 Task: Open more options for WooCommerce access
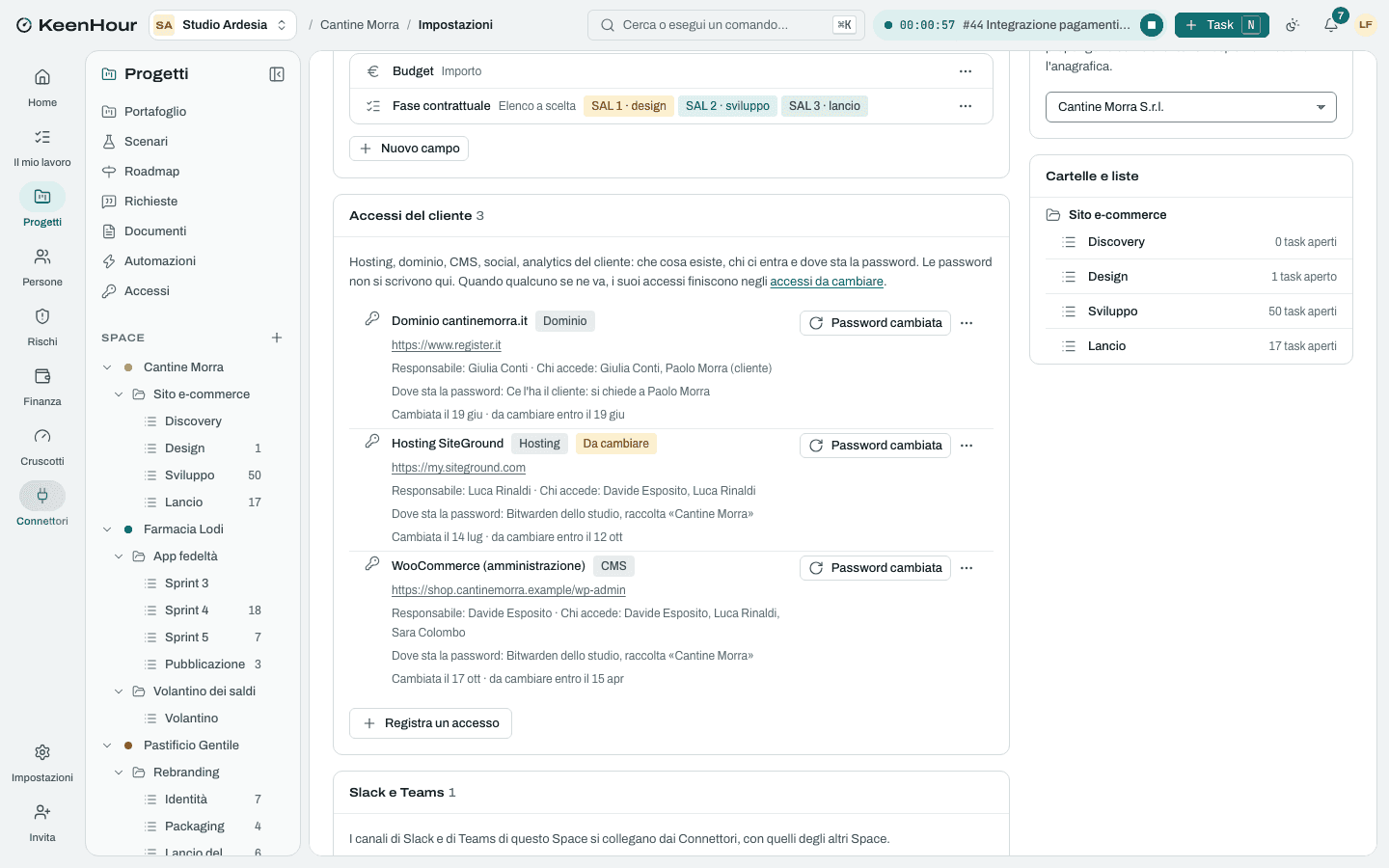coord(967,568)
